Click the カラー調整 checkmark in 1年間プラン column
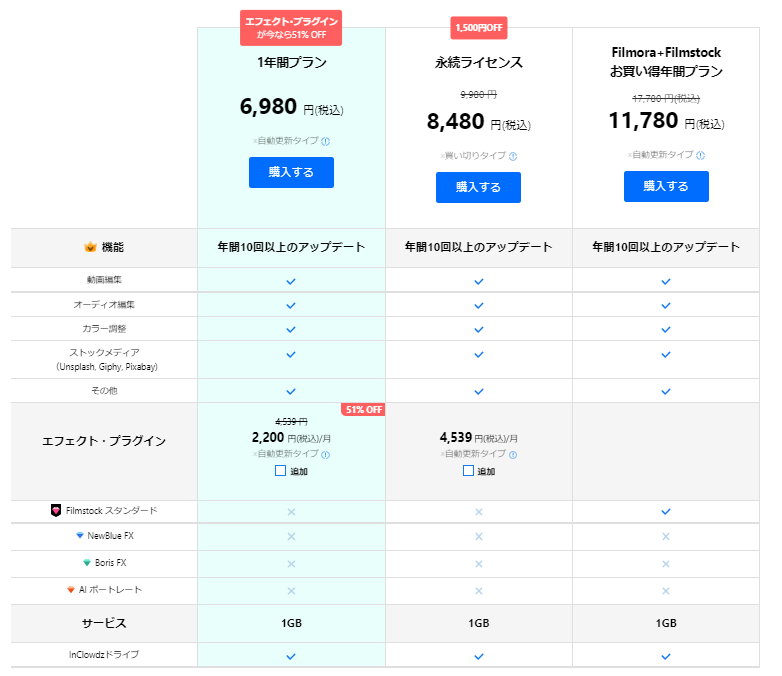 [291, 330]
